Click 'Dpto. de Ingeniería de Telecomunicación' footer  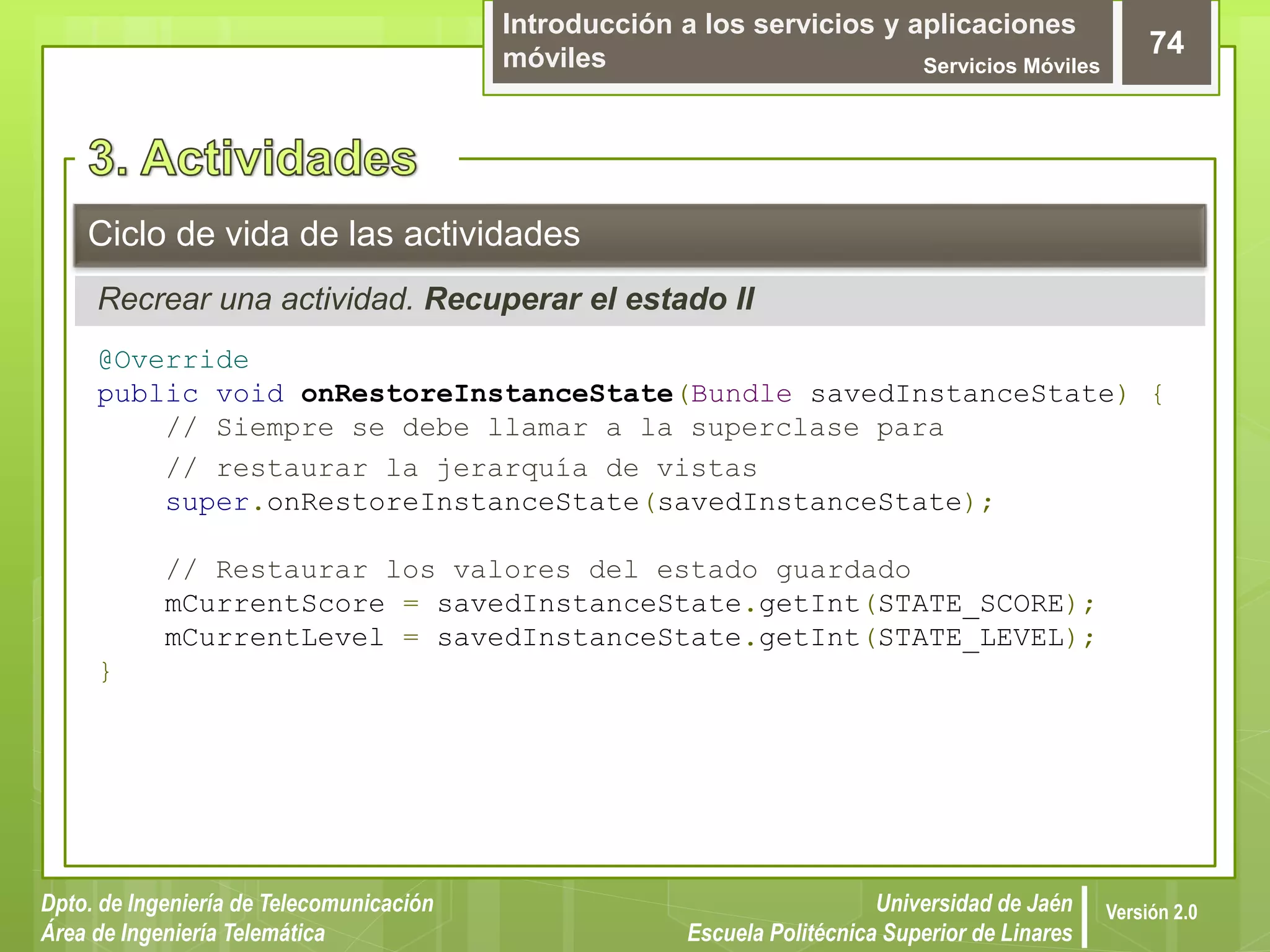[238, 904]
